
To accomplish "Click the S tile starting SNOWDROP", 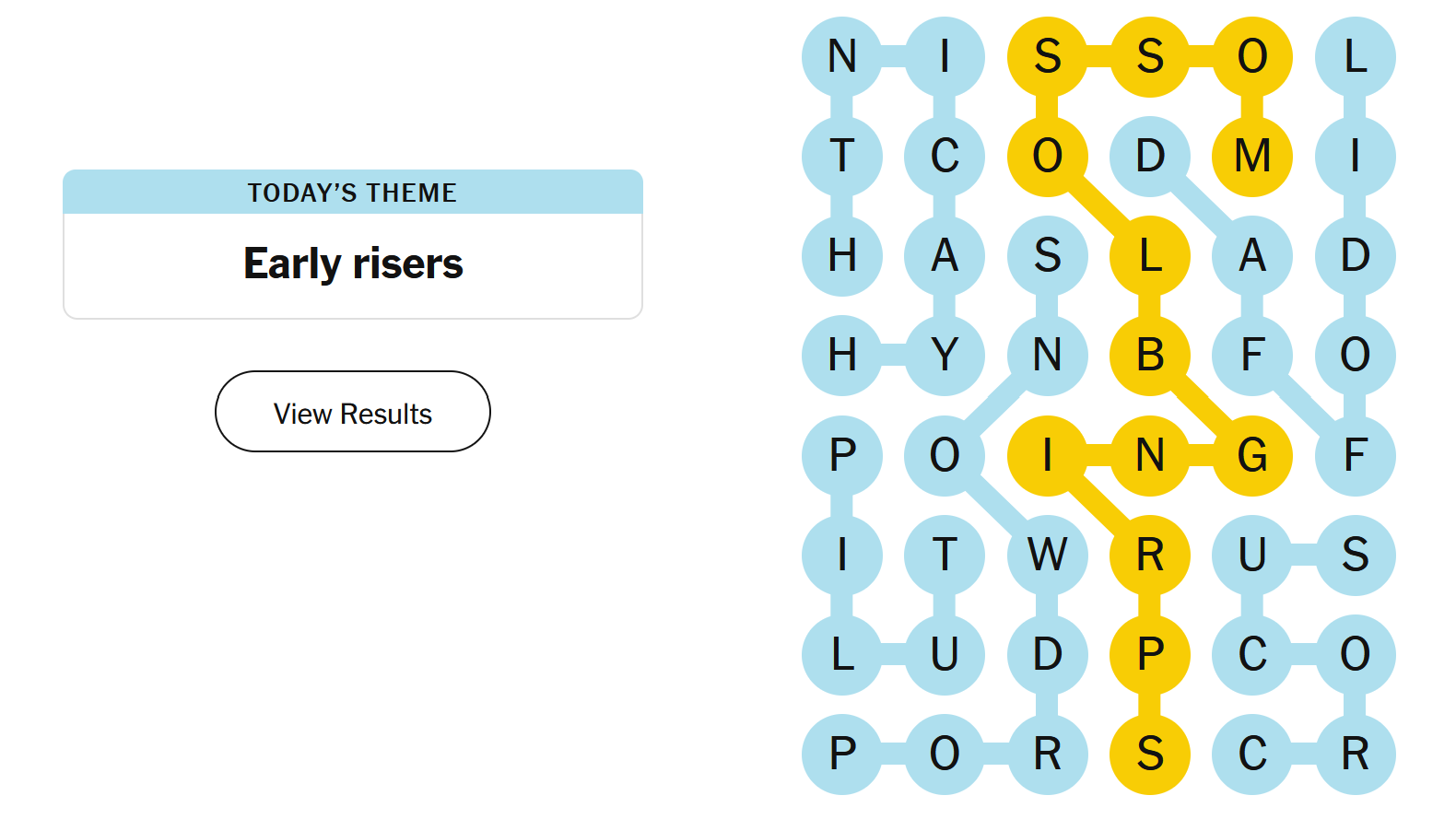I will pos(1047,255).
